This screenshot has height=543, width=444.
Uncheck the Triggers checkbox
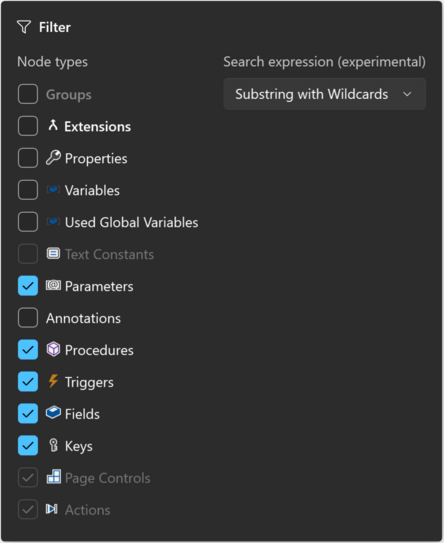point(28,382)
